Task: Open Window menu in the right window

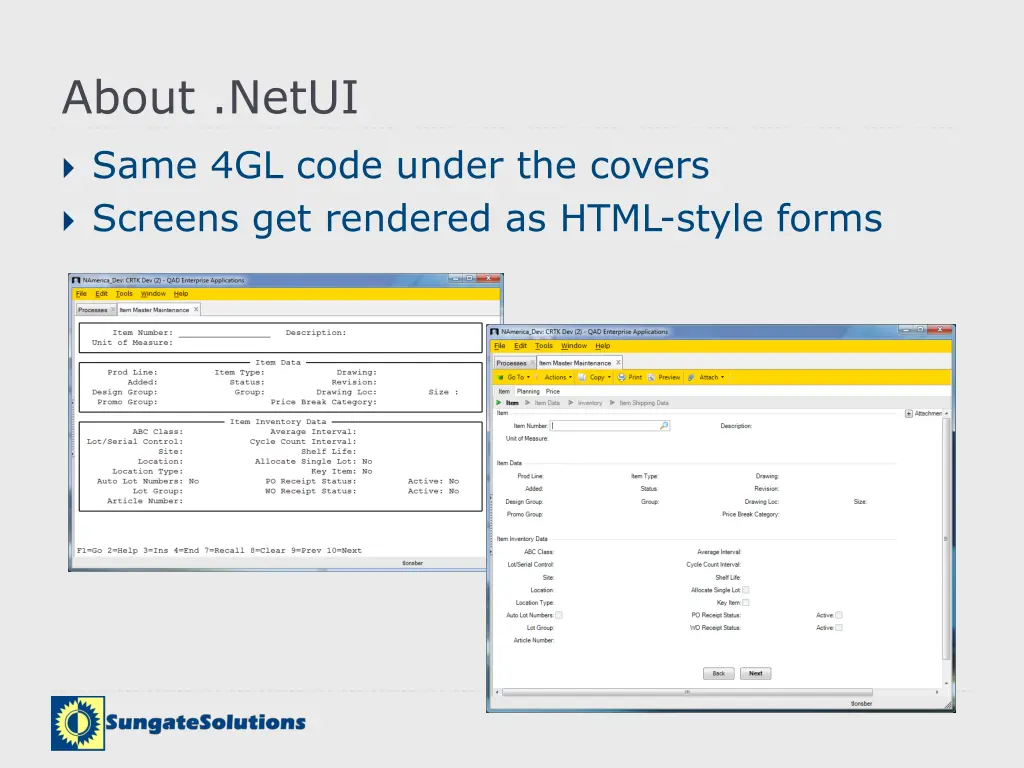Action: point(574,346)
